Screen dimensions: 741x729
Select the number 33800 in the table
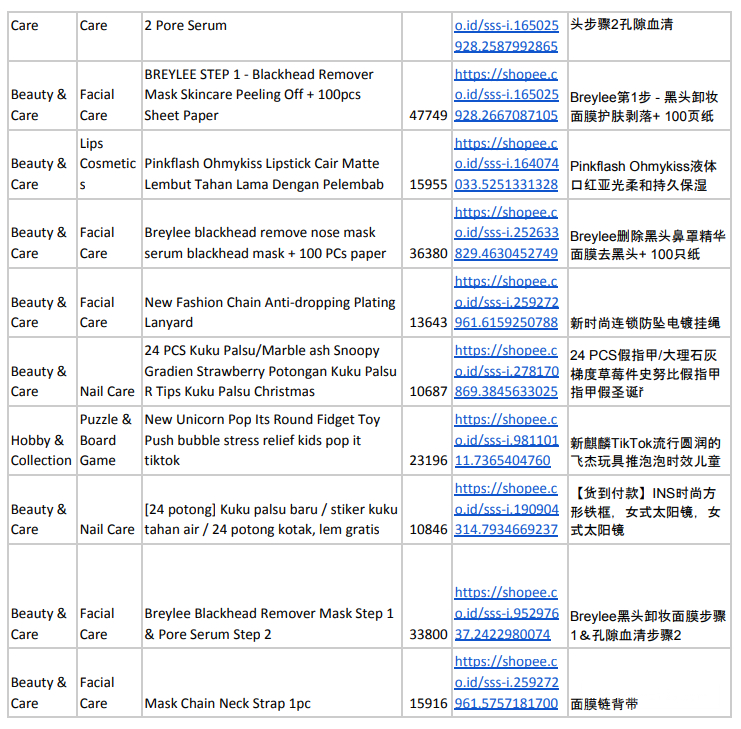[428, 634]
